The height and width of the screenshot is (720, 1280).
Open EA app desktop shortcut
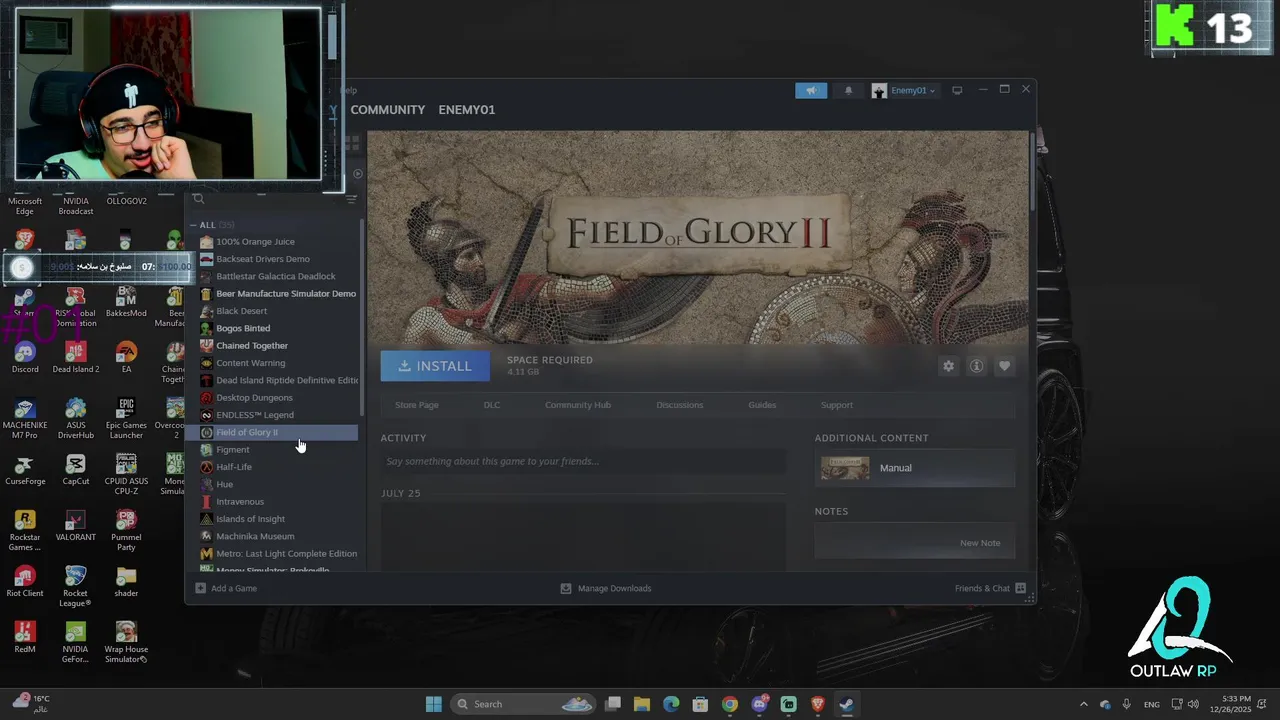pyautogui.click(x=126, y=358)
